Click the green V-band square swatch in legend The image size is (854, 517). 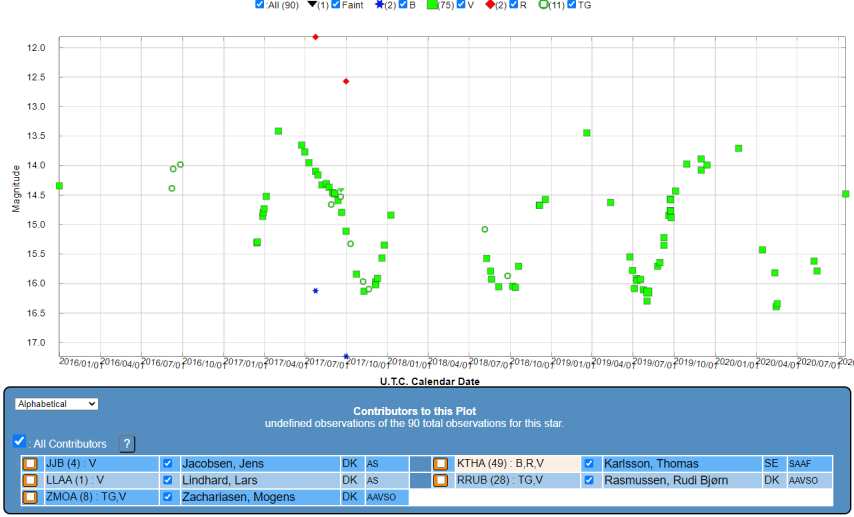(x=432, y=5)
